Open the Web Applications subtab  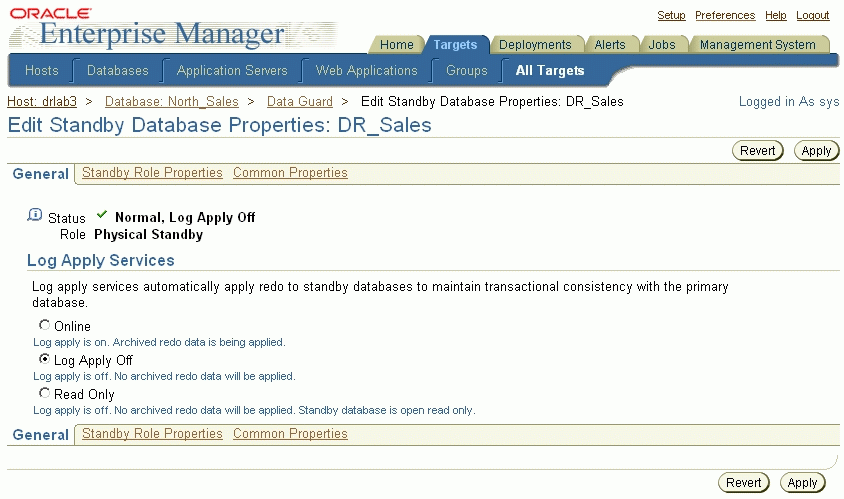[367, 71]
